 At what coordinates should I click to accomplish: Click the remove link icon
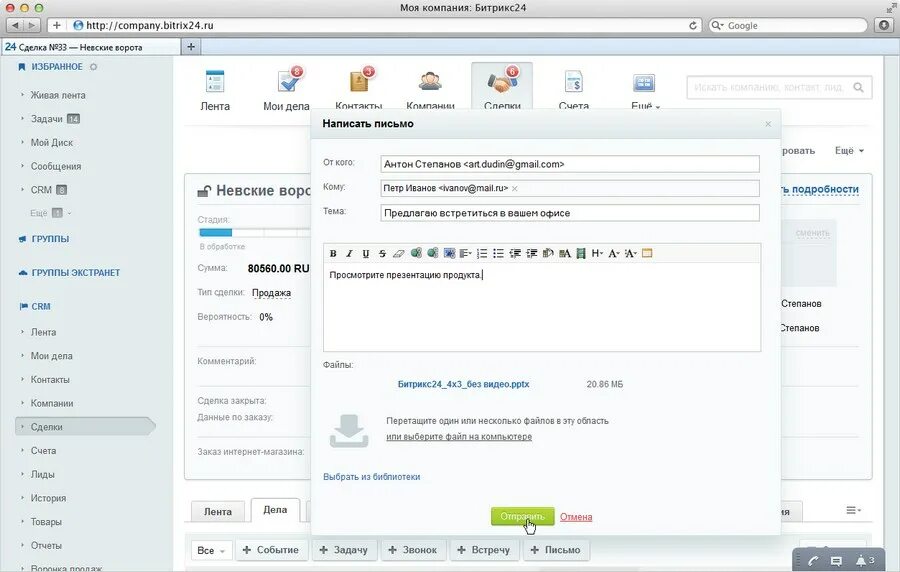click(433, 253)
